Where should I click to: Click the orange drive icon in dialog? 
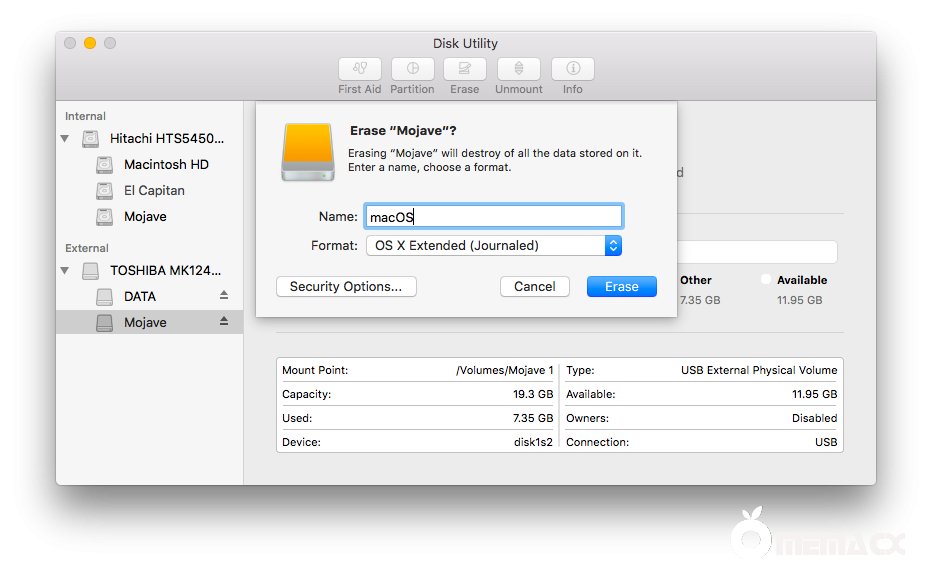[x=308, y=152]
